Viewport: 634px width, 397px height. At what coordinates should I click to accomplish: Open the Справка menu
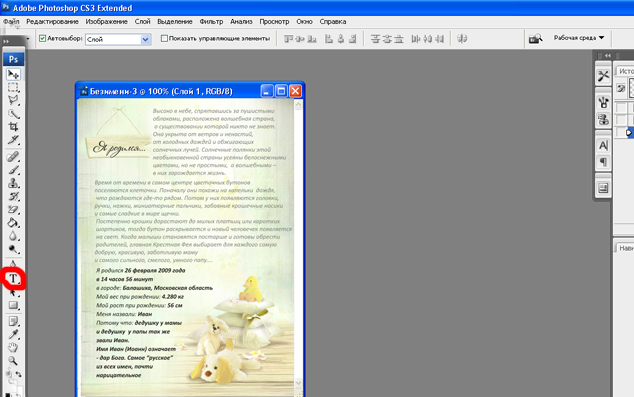point(332,21)
